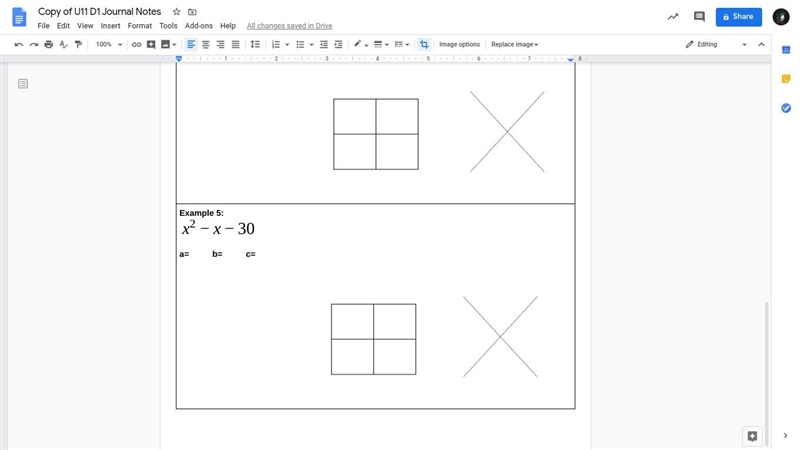This screenshot has width=800, height=450.
Task: Open the Add-ons menu
Action: tap(198, 26)
